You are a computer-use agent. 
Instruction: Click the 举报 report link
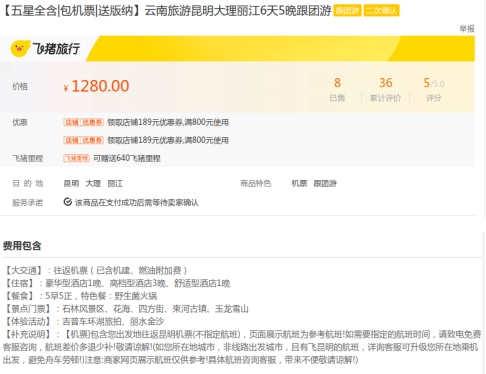pos(467,29)
